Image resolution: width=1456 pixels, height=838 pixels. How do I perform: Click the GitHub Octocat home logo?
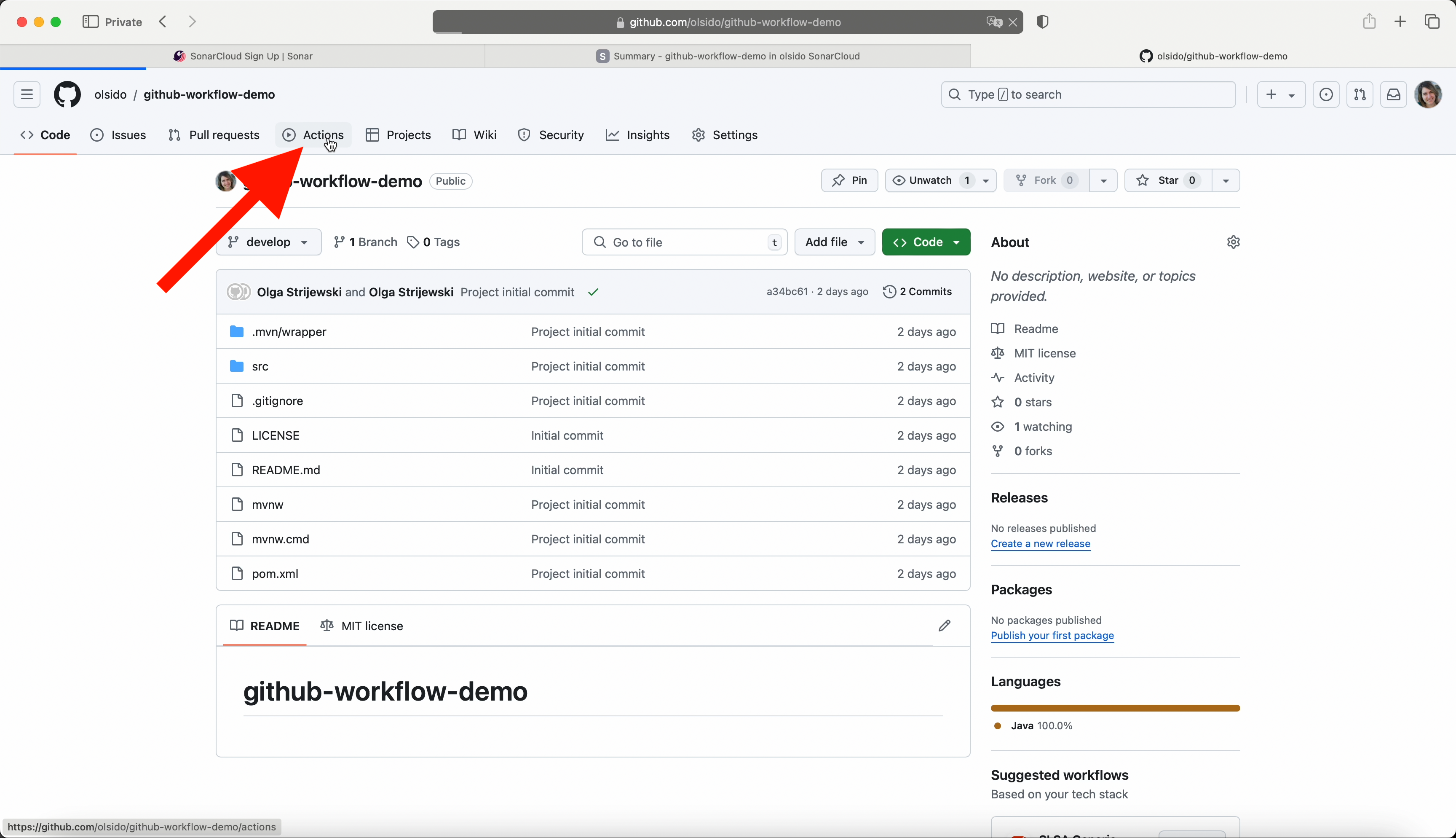[x=67, y=94]
